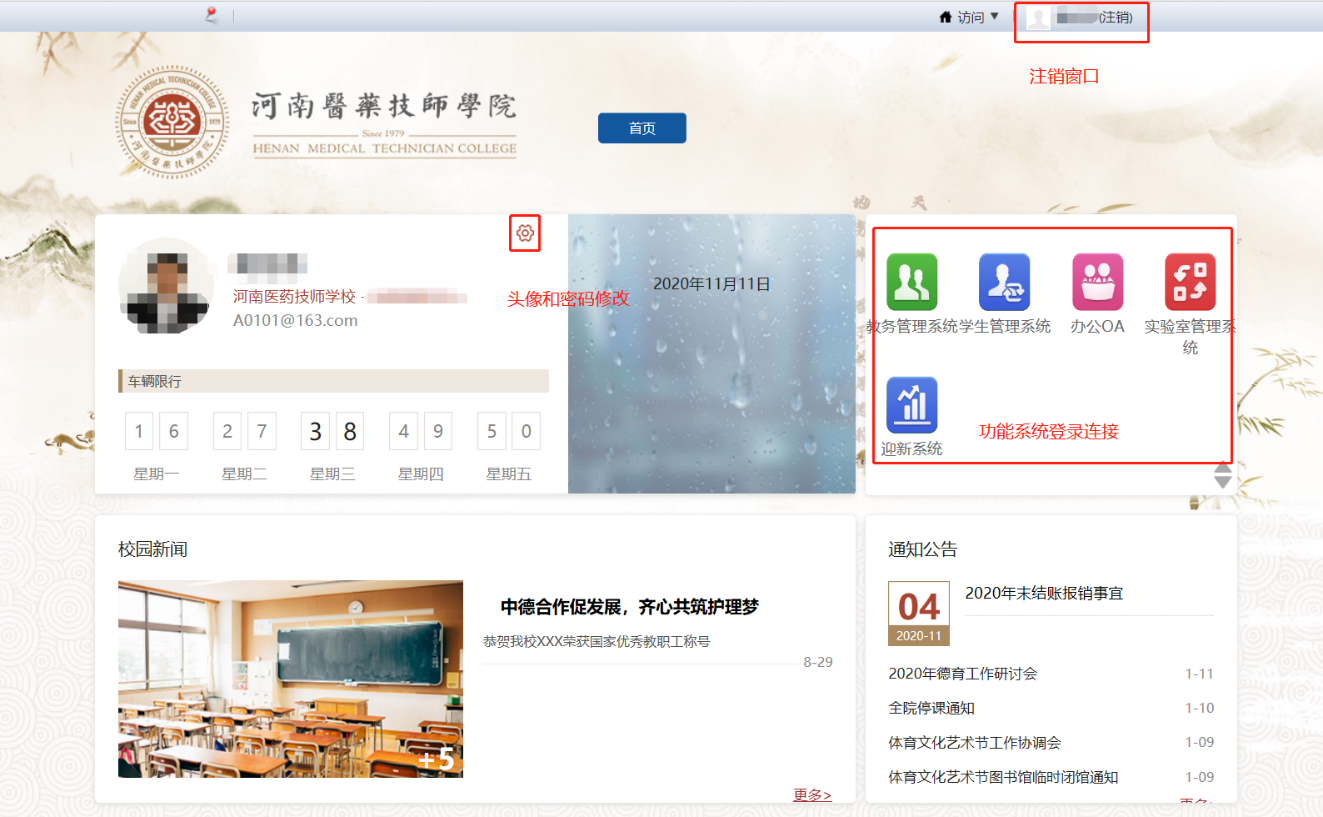1323x817 pixels.
Task: Click the 校园新闻 heading
Action: (152, 549)
